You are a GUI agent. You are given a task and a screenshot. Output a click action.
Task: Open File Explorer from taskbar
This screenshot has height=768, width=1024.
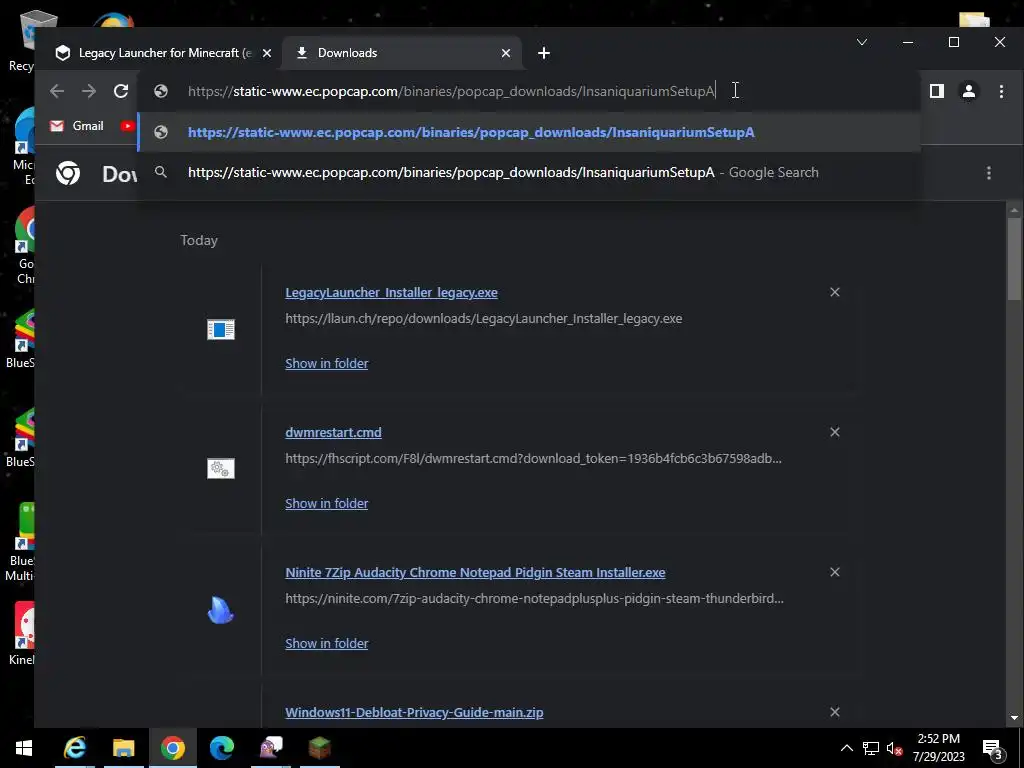coord(123,748)
